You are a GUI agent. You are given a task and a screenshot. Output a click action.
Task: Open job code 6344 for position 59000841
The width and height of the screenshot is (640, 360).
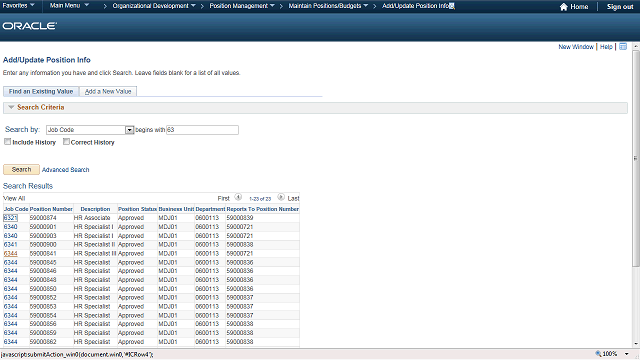click(x=11, y=253)
